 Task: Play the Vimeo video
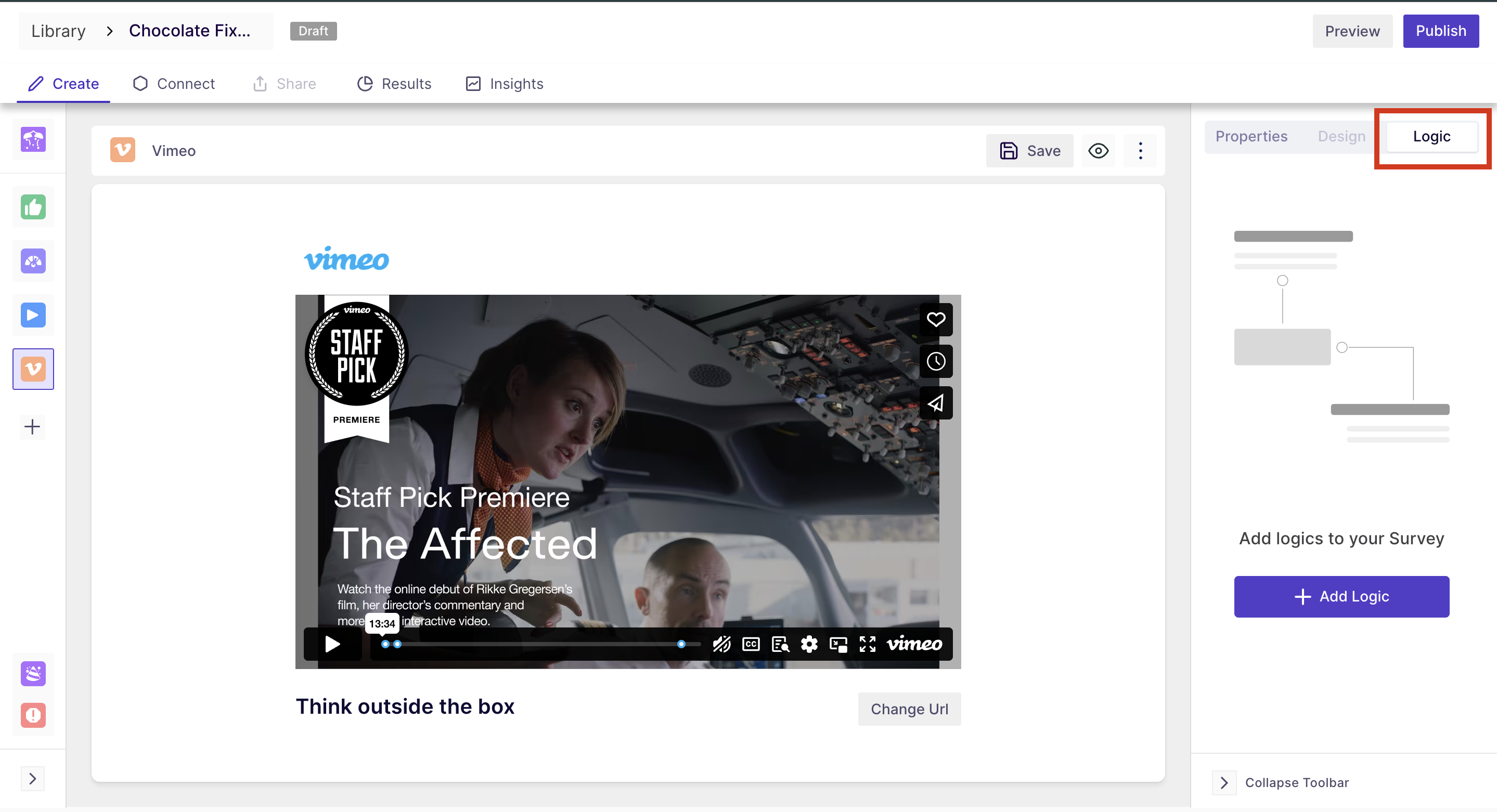[332, 644]
